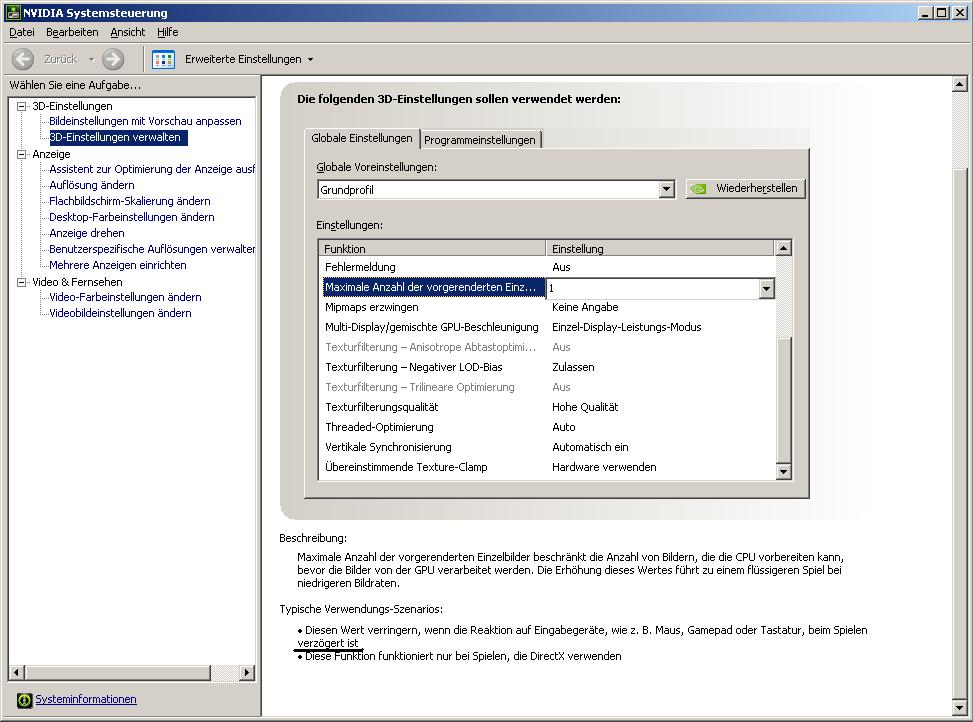Click the Wiederherstellen button
973x722 pixels.
point(745,189)
